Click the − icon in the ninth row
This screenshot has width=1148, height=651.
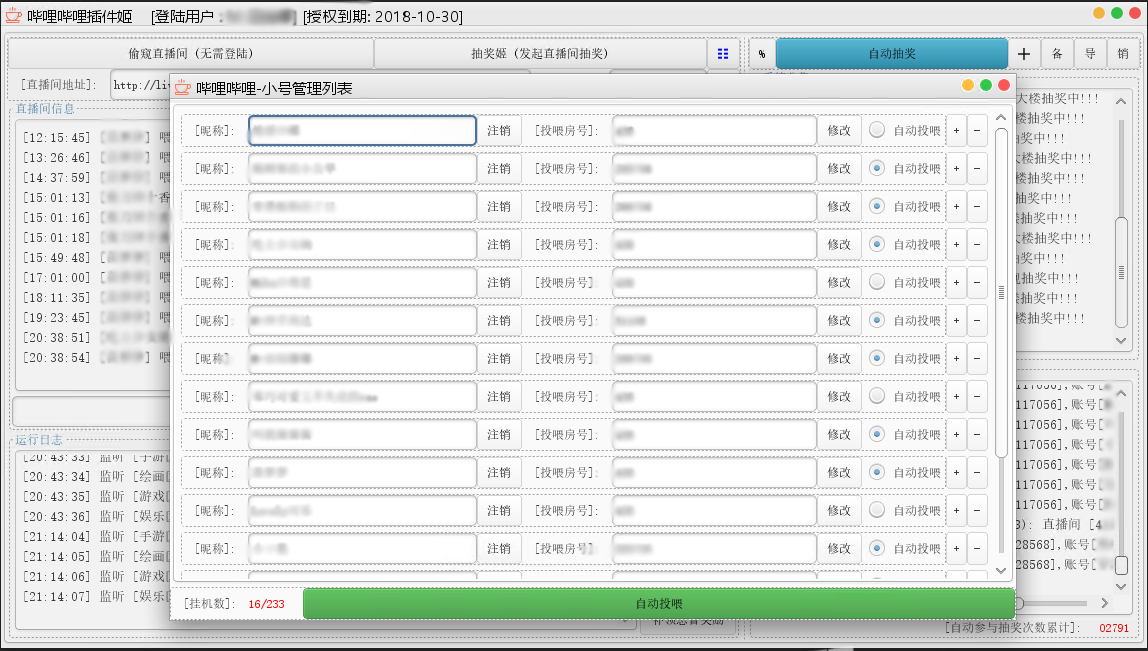coord(977,434)
